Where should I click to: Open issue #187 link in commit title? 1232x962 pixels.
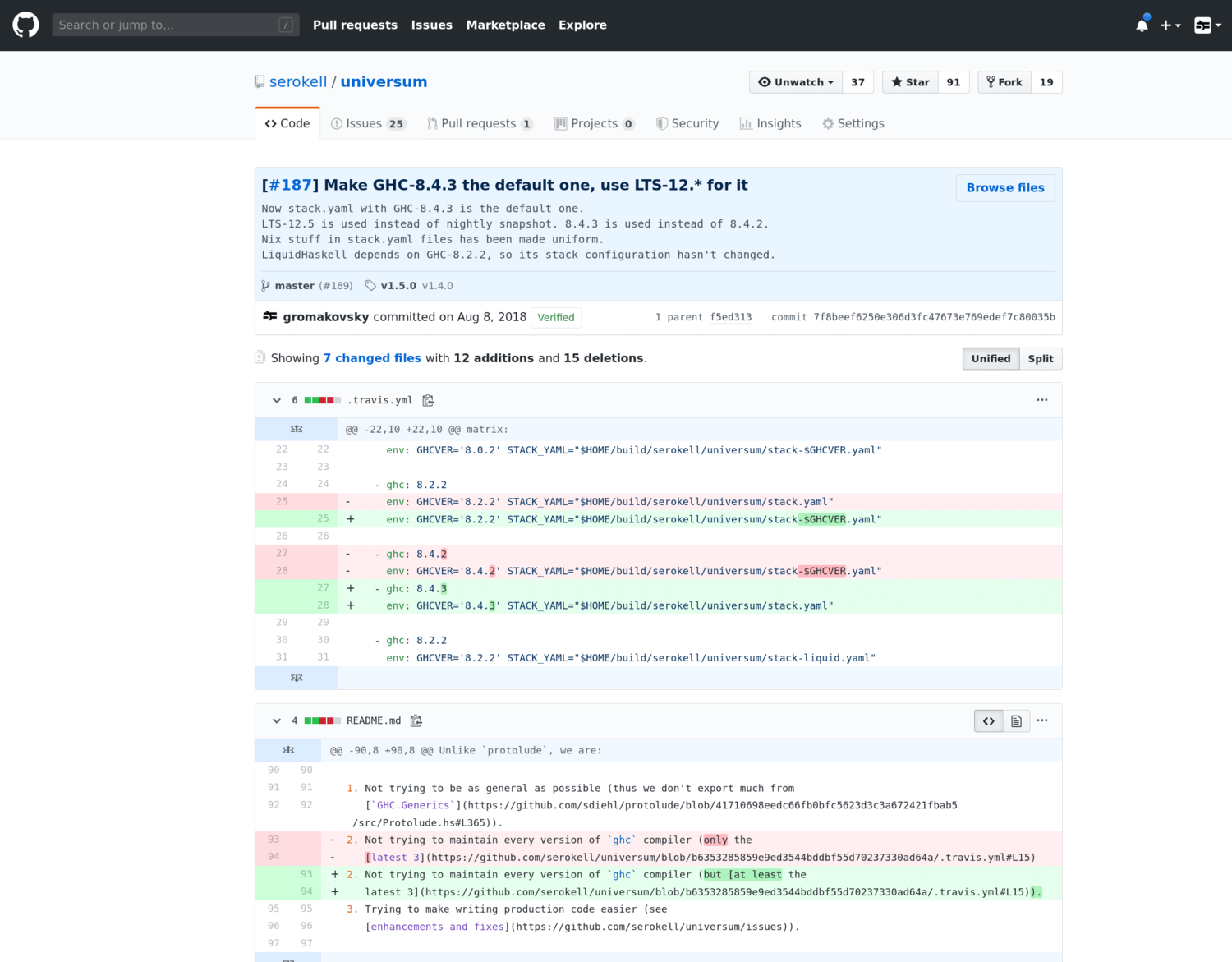(x=290, y=185)
